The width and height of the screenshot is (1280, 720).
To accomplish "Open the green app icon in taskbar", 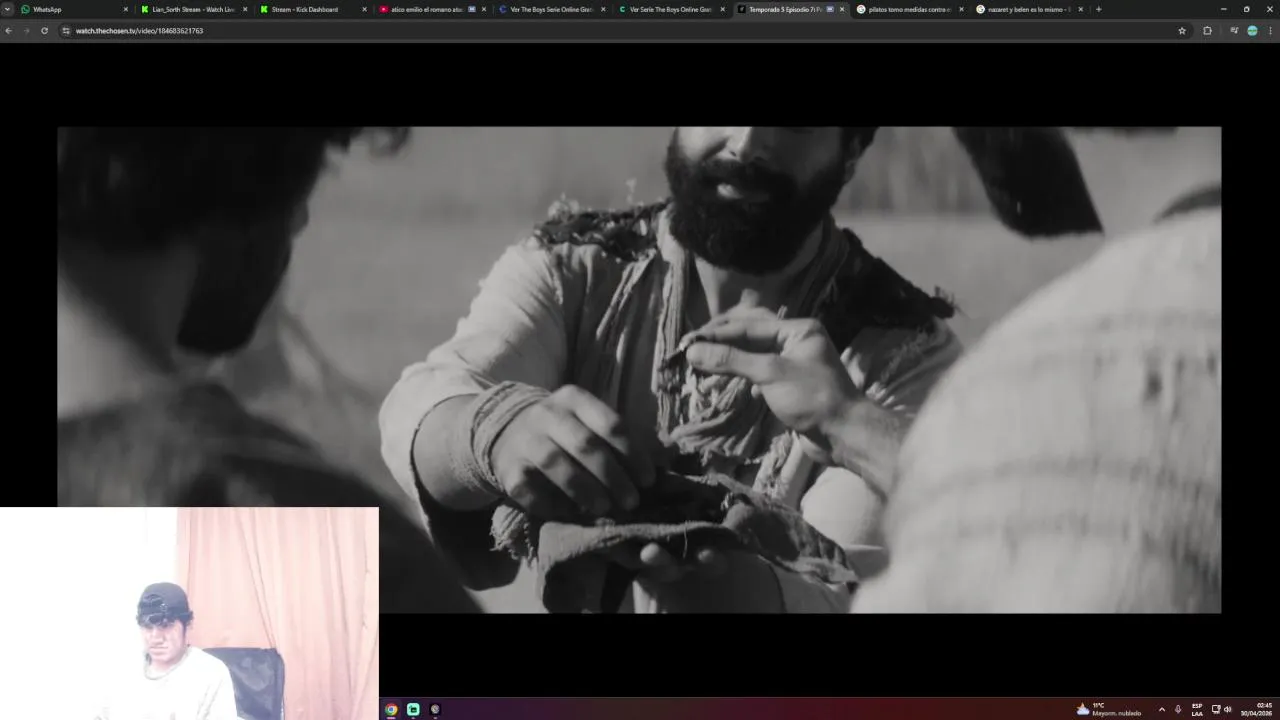I will pos(413,709).
